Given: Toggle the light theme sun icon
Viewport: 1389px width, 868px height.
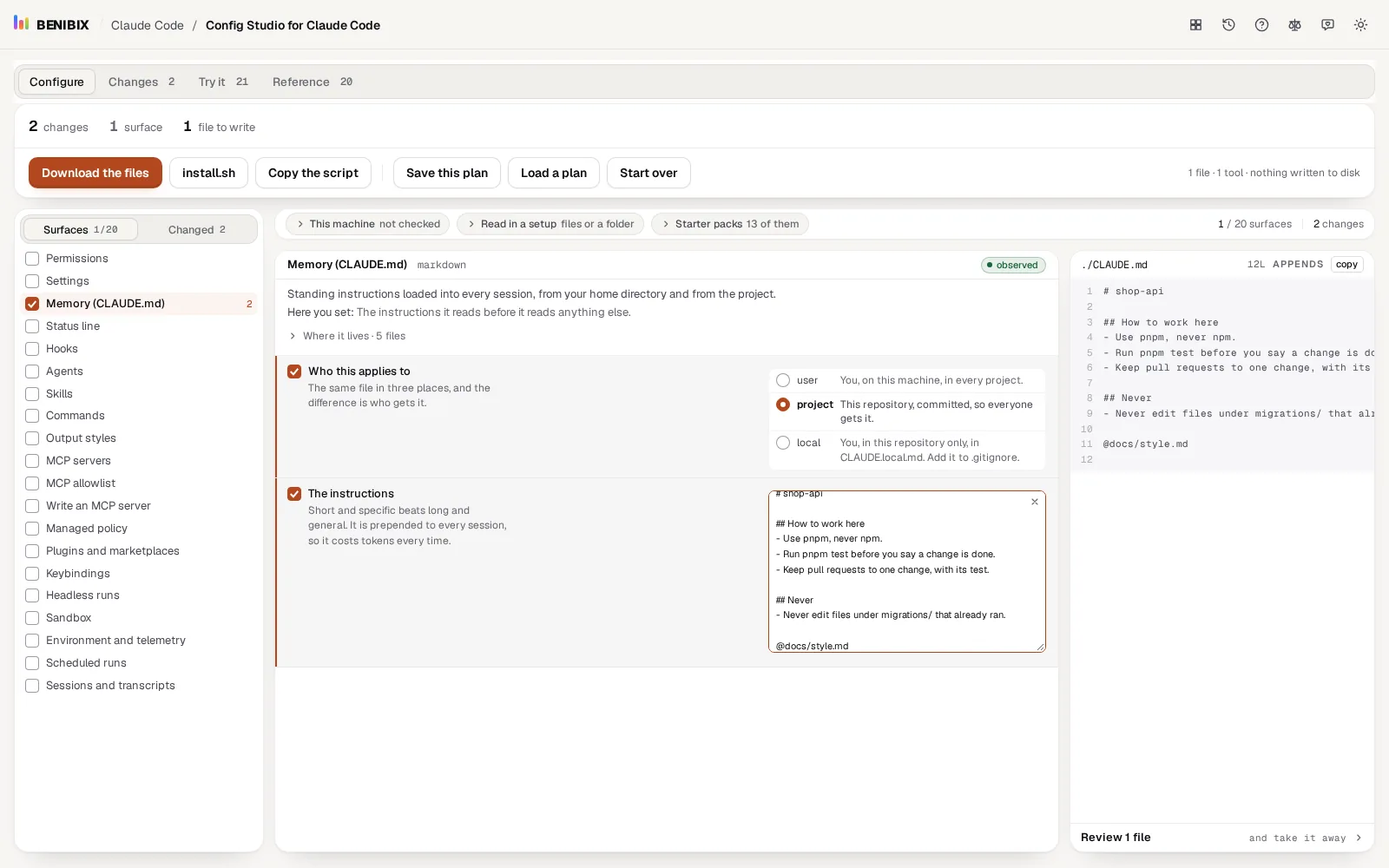Looking at the screenshot, I should [x=1360, y=25].
